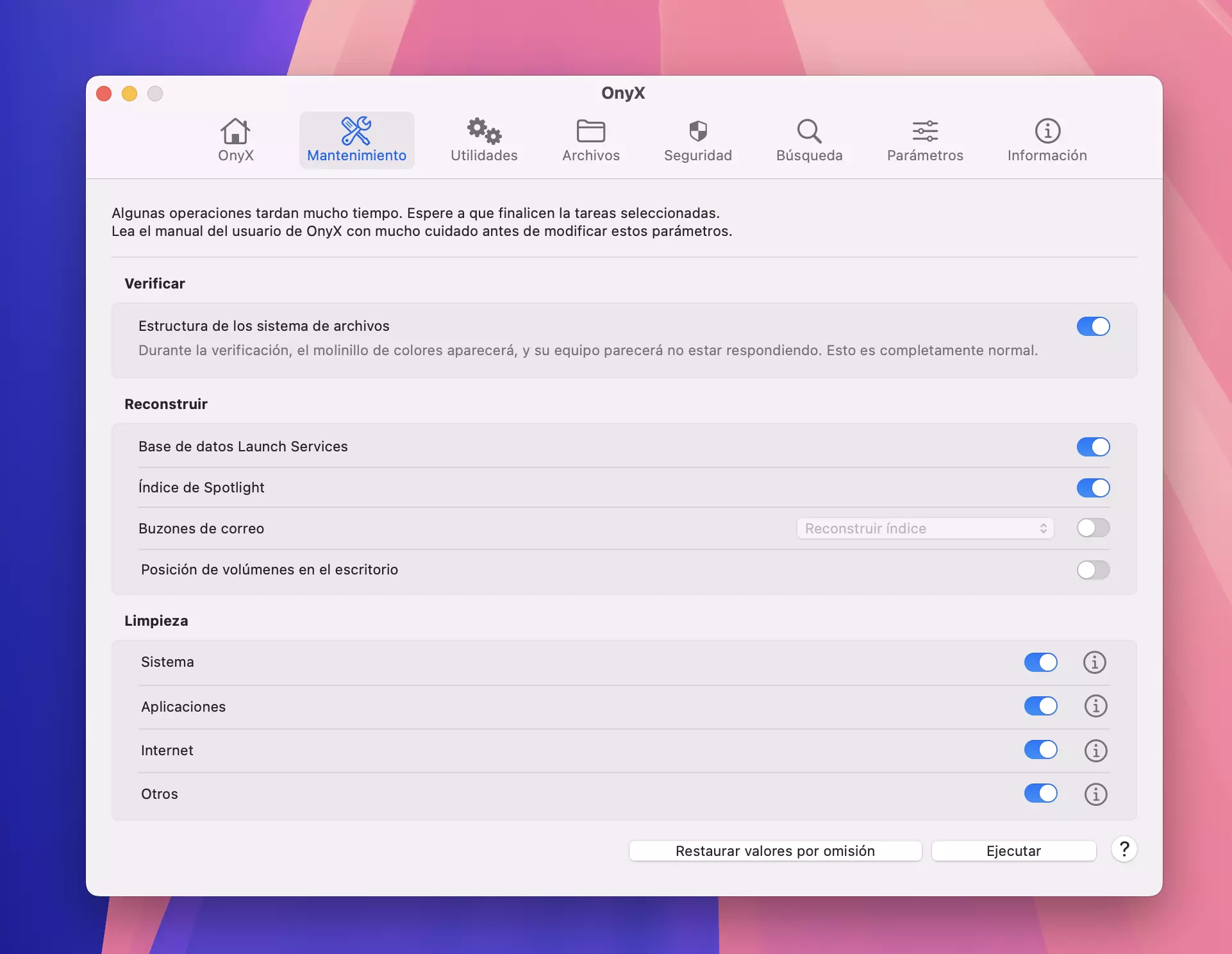1232x954 pixels.
Task: Click the Ejecutar button
Action: [x=1013, y=851]
